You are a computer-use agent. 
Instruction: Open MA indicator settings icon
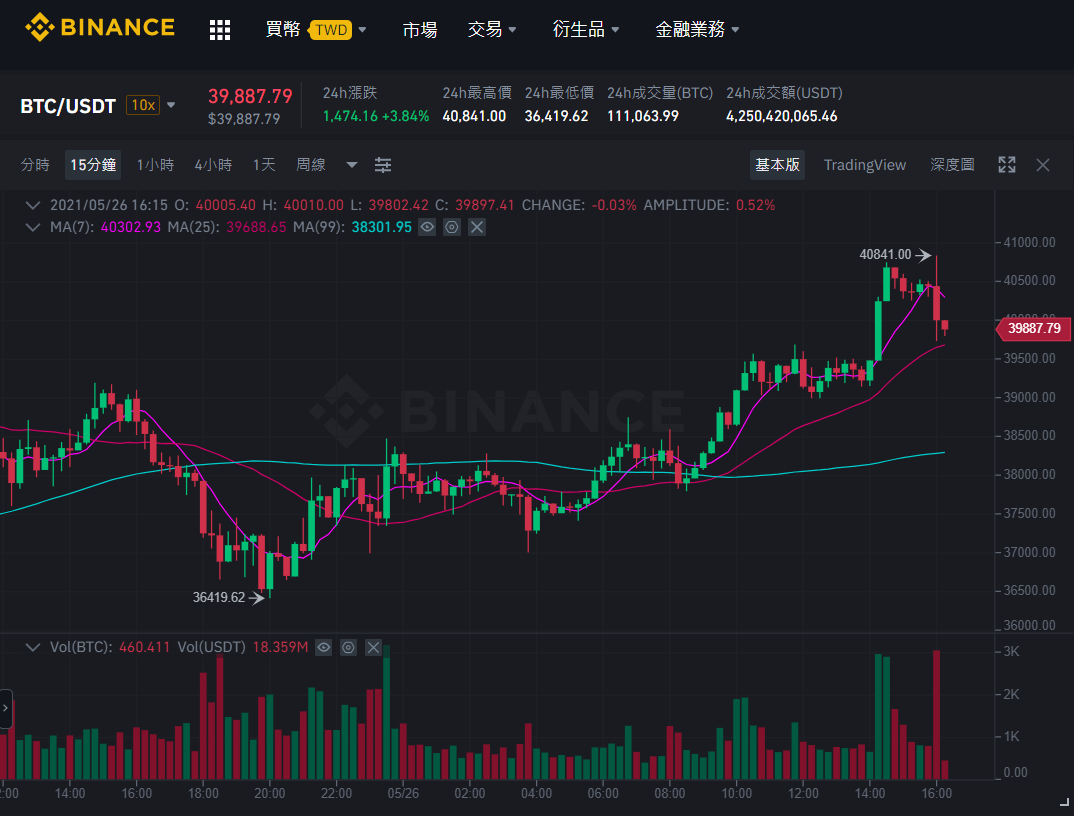452,227
